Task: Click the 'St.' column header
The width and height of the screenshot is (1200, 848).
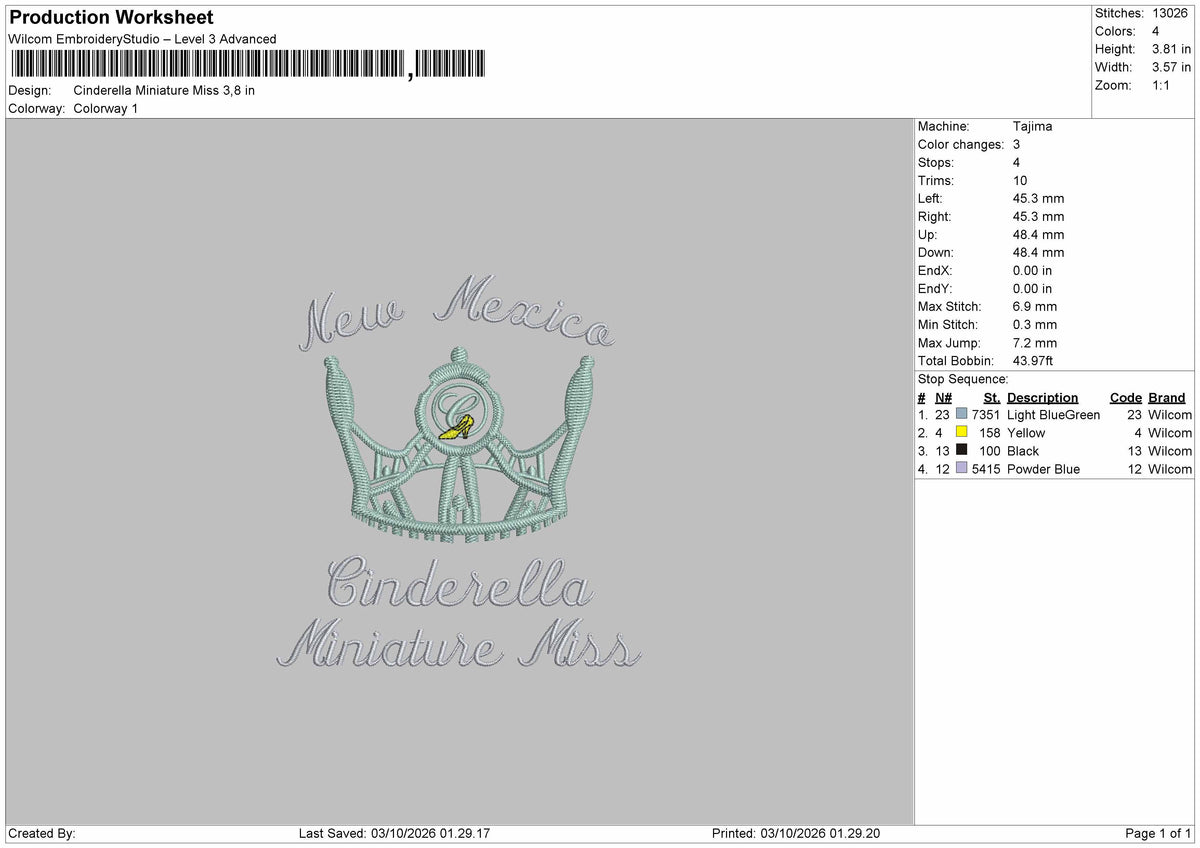Action: coord(992,397)
